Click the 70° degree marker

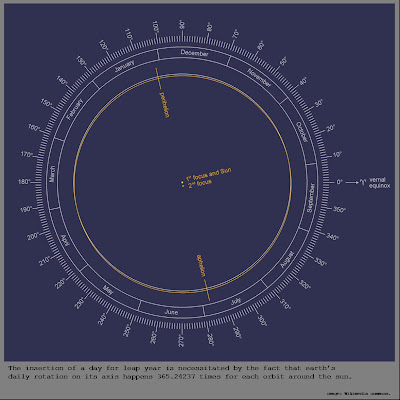(235, 34)
